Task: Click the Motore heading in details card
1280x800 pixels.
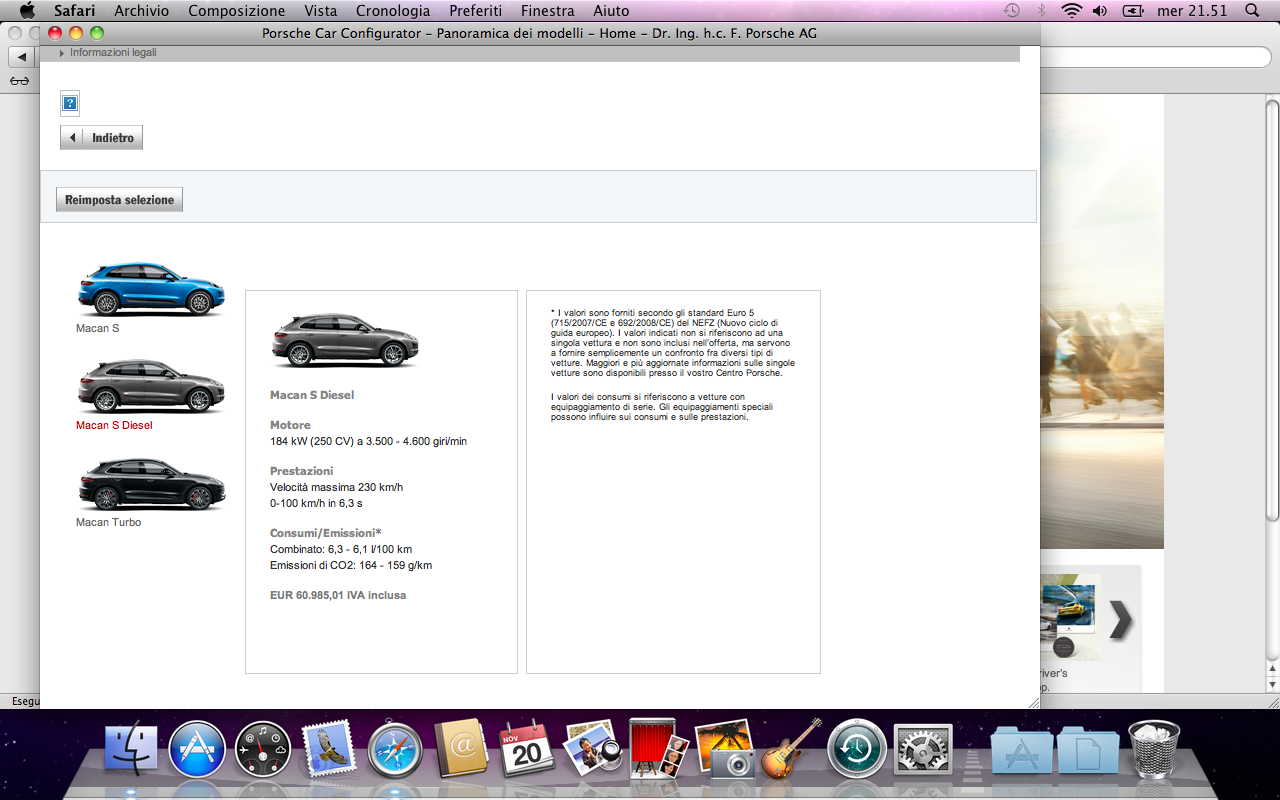Action: pyautogui.click(x=290, y=425)
